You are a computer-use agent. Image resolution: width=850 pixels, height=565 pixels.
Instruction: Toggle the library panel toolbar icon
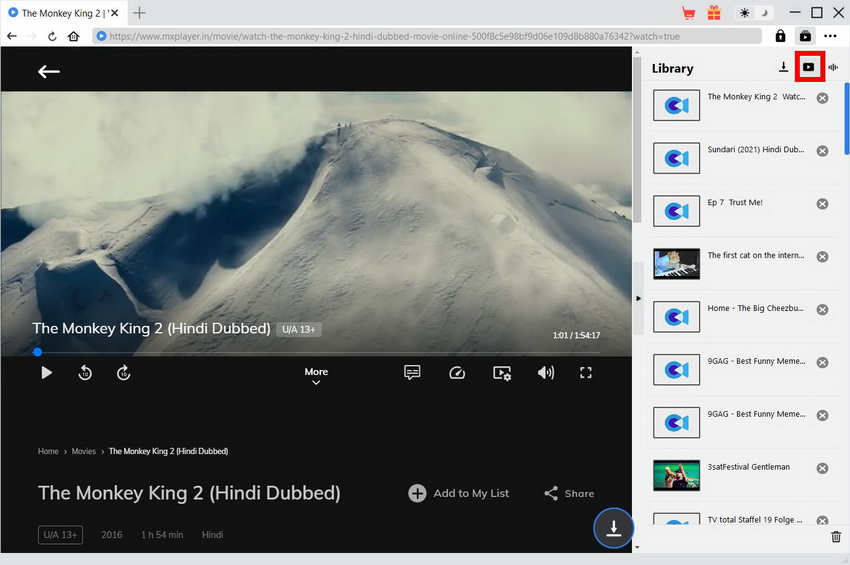tap(805, 36)
